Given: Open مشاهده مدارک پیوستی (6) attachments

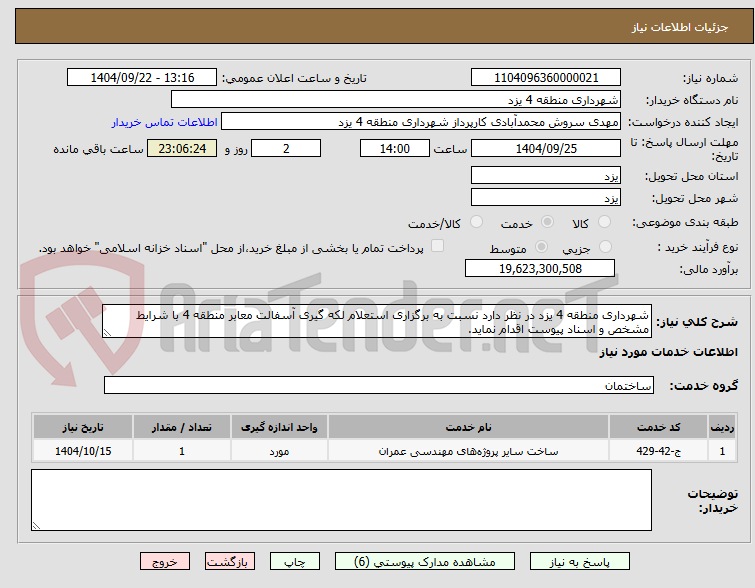Looking at the screenshot, I should click(425, 562).
